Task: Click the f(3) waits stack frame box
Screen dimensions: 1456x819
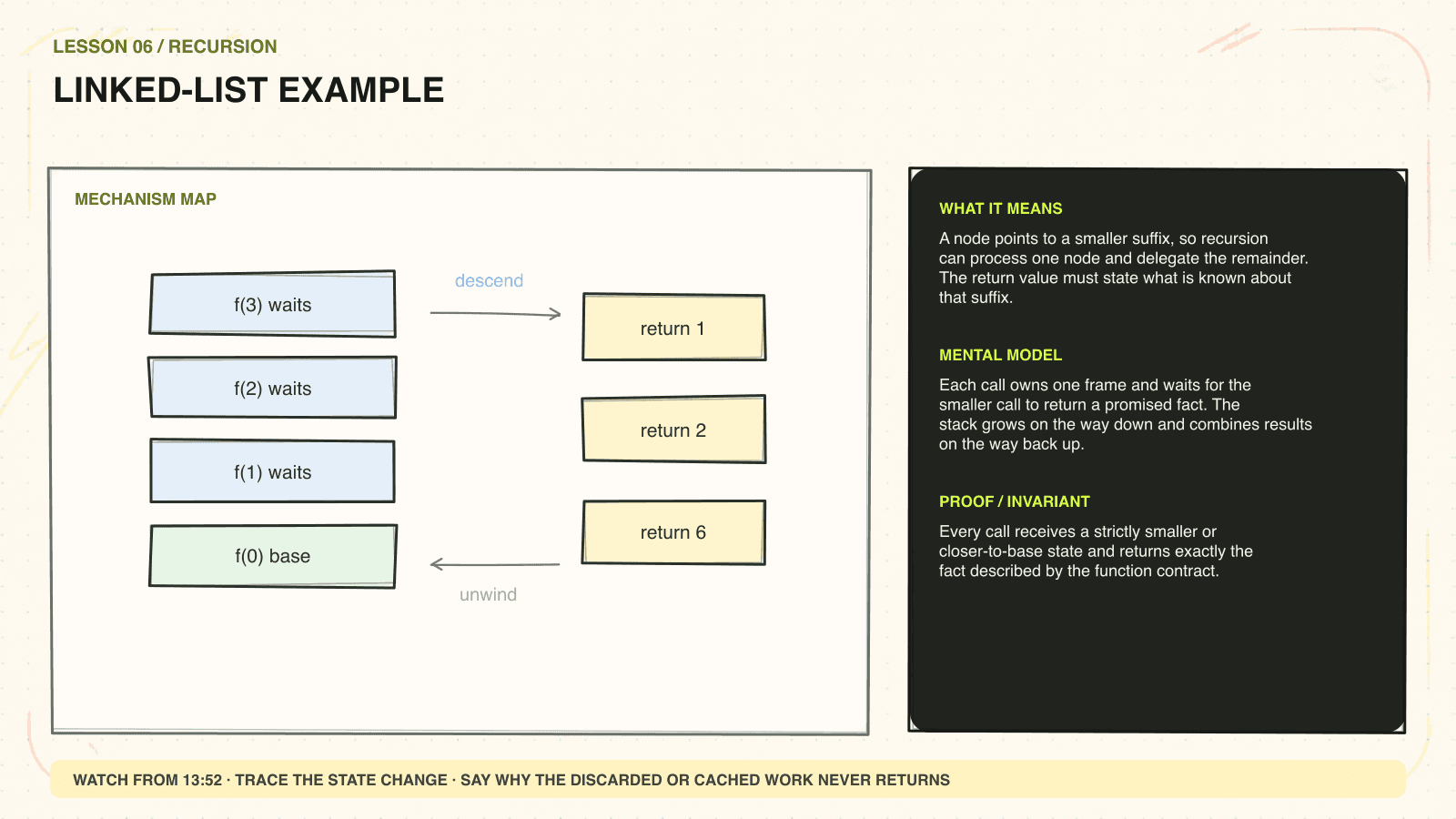Action: [x=273, y=304]
